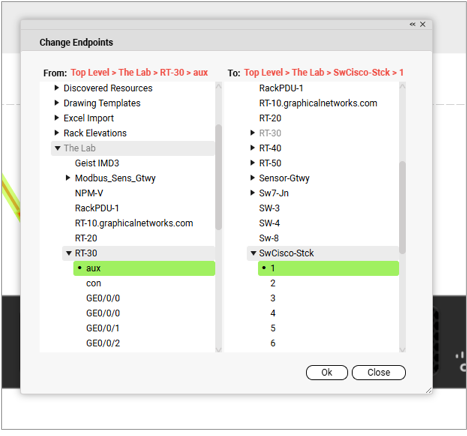Select the GE0/0/2 port
Viewport: 467px width, 436px height.
[x=103, y=343]
